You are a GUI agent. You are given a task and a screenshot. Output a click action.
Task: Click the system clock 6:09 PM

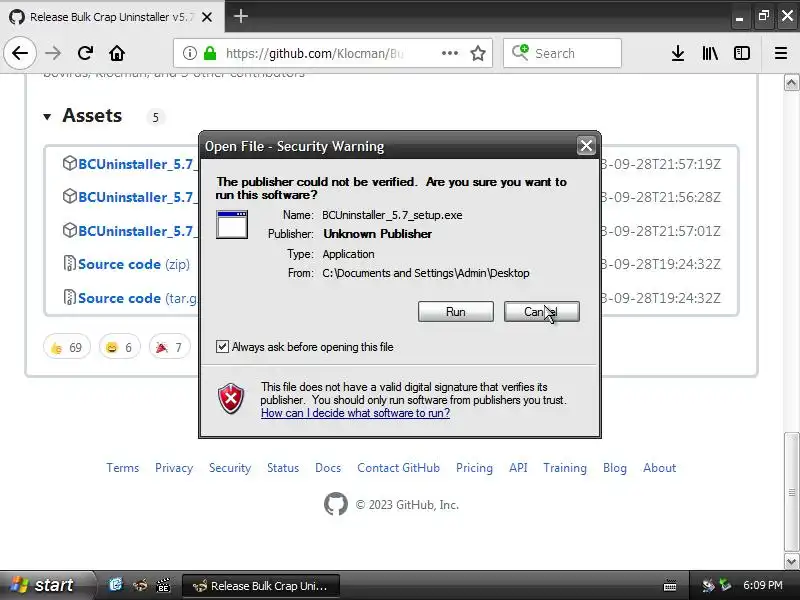click(763, 585)
